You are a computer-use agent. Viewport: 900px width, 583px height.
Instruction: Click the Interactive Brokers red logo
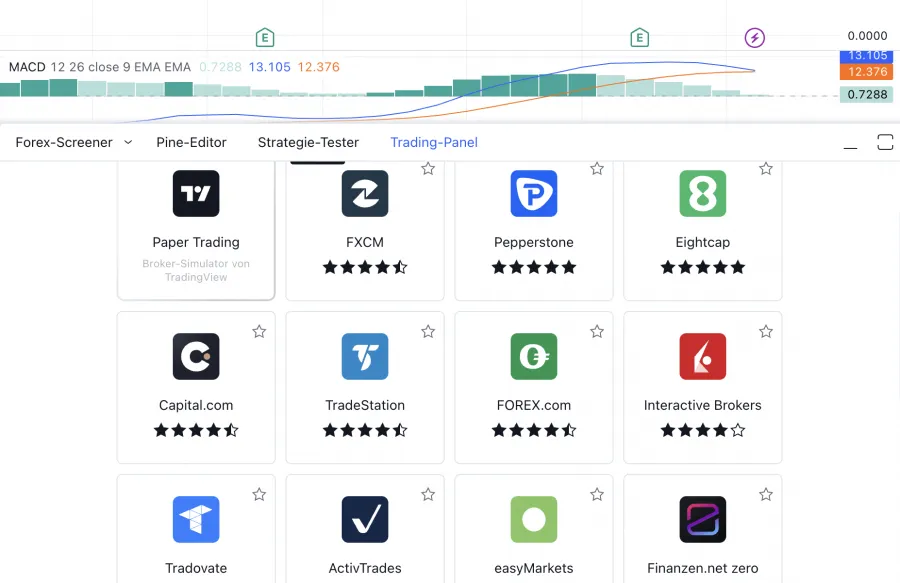click(703, 357)
